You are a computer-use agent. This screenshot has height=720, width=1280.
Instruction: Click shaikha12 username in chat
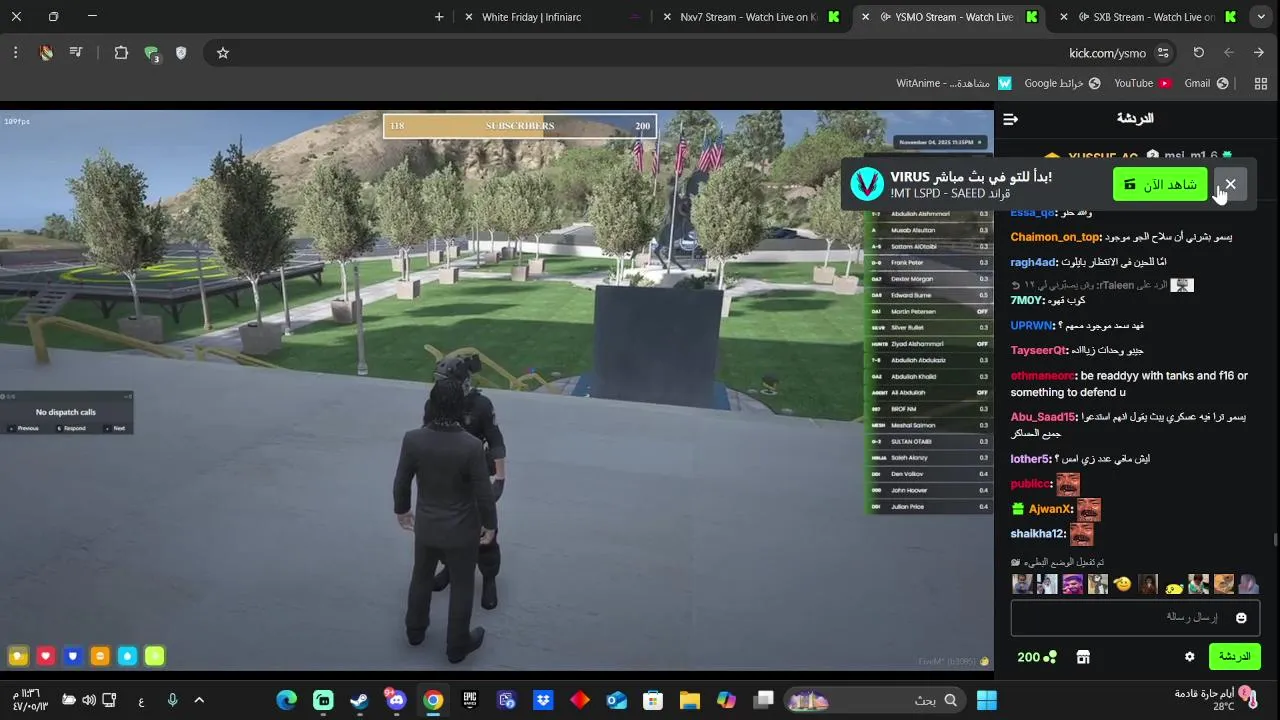pos(1037,534)
